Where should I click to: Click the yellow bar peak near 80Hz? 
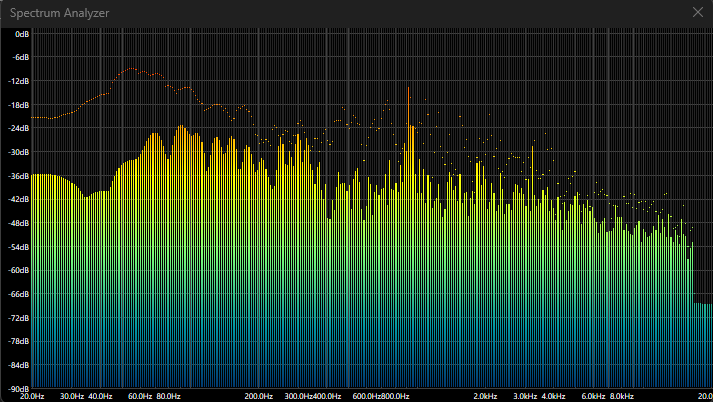coord(181,130)
